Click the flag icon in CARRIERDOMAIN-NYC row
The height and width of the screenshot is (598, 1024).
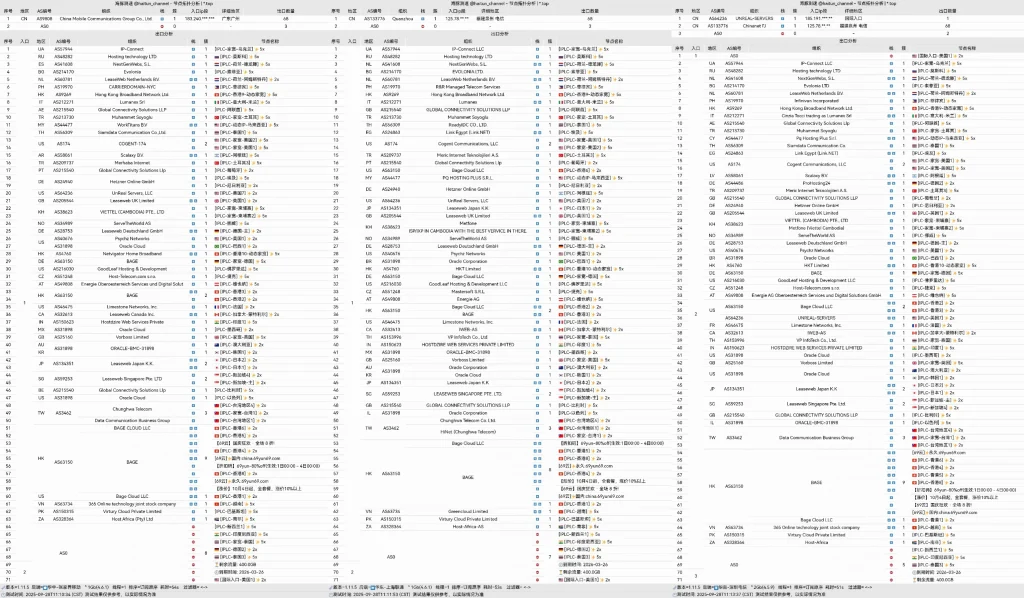(216, 87)
